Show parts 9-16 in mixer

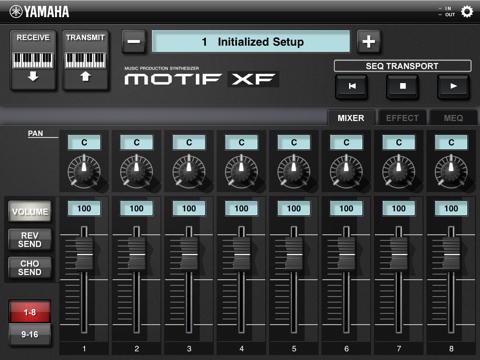click(x=30, y=334)
